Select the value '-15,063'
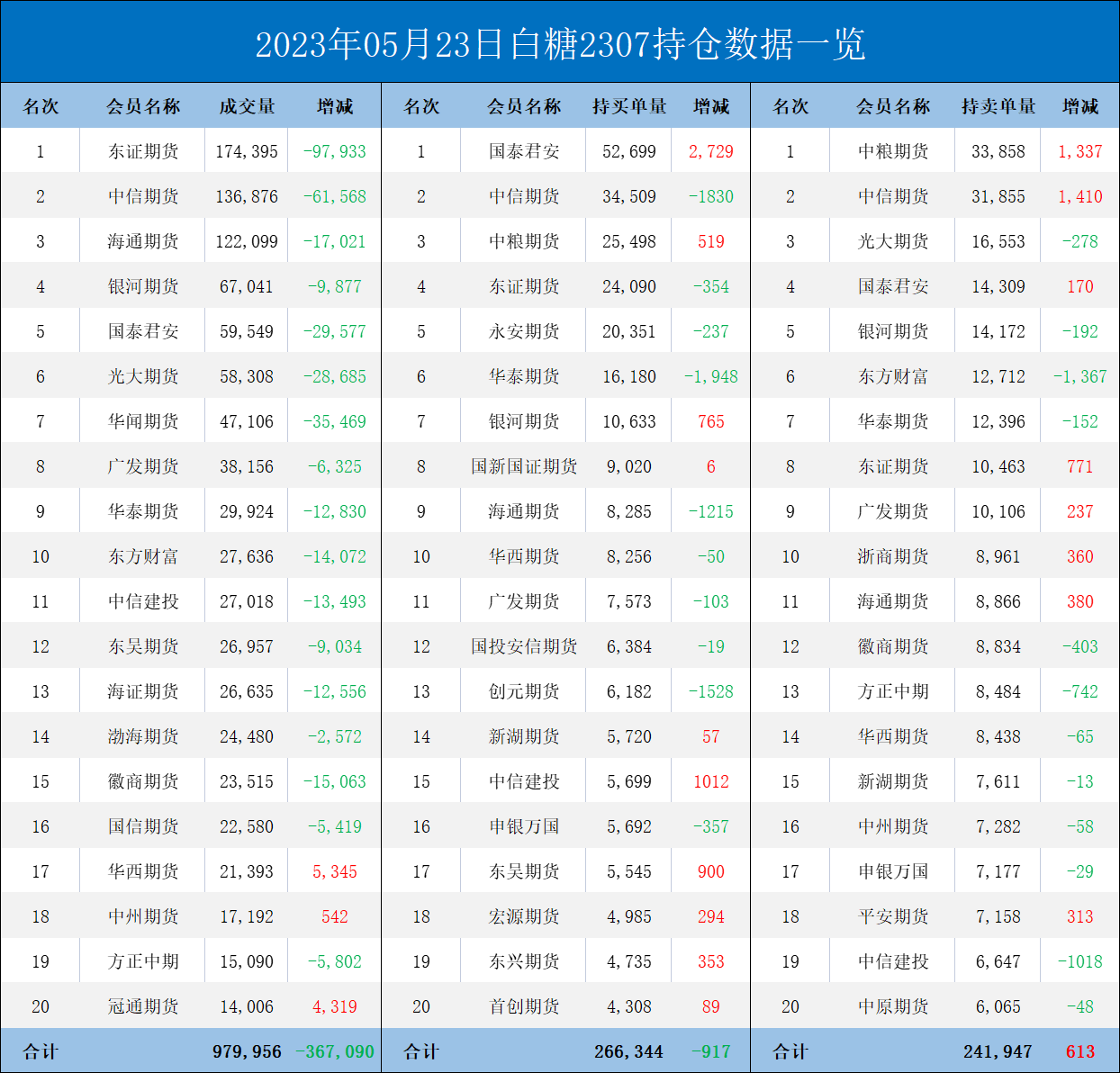1120x1073 pixels. click(x=335, y=781)
